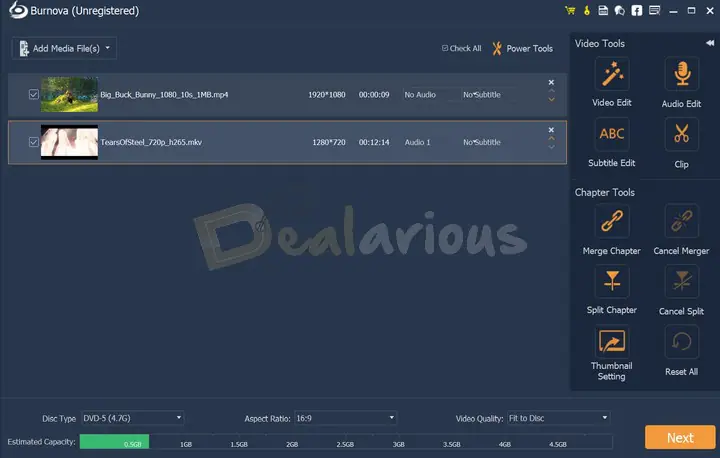Toggle the Check All checkbox
This screenshot has height=458, width=720.
(x=446, y=48)
